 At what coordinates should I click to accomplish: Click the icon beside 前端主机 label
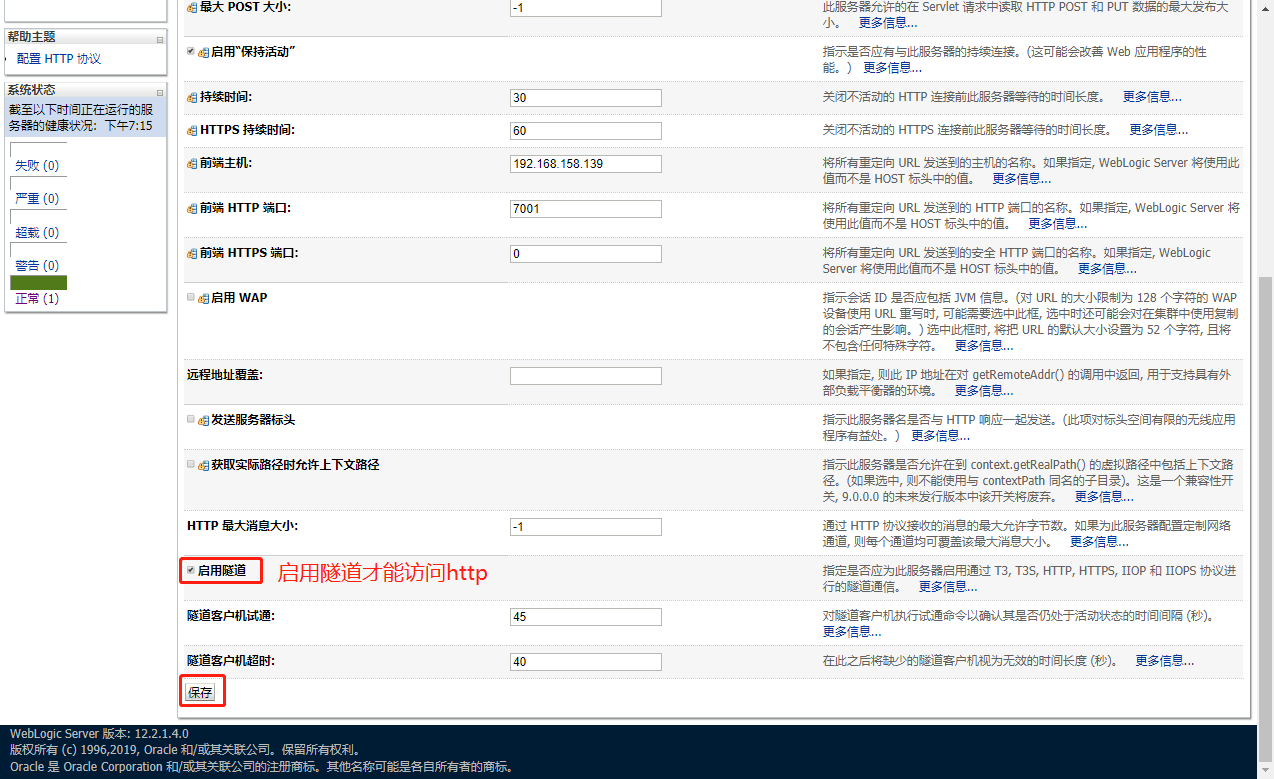[x=192, y=164]
